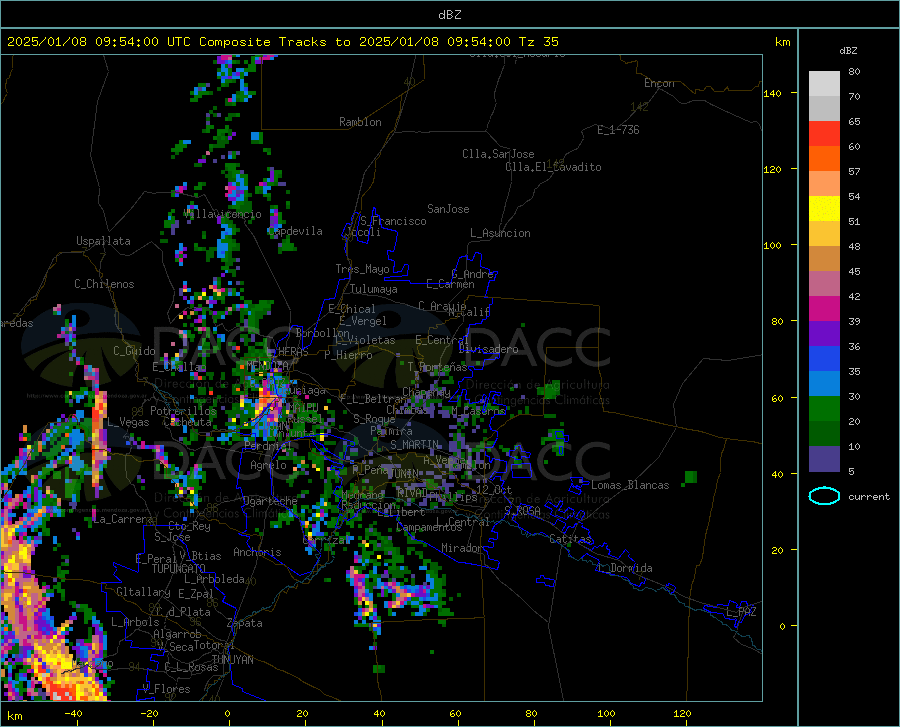Click the 'TUPUNGATO' map label
This screenshot has width=900, height=727.
click(x=179, y=569)
